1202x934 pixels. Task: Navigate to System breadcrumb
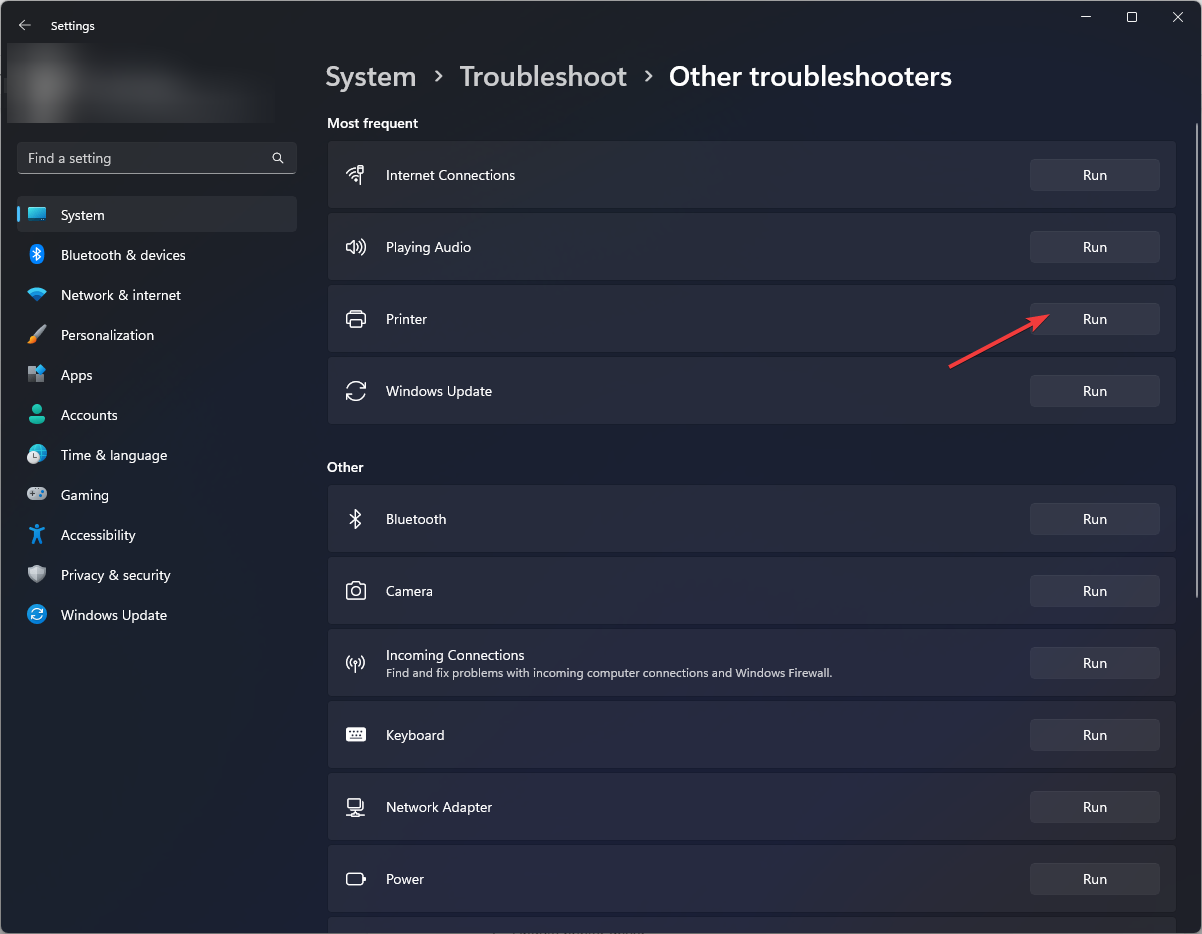click(x=371, y=77)
